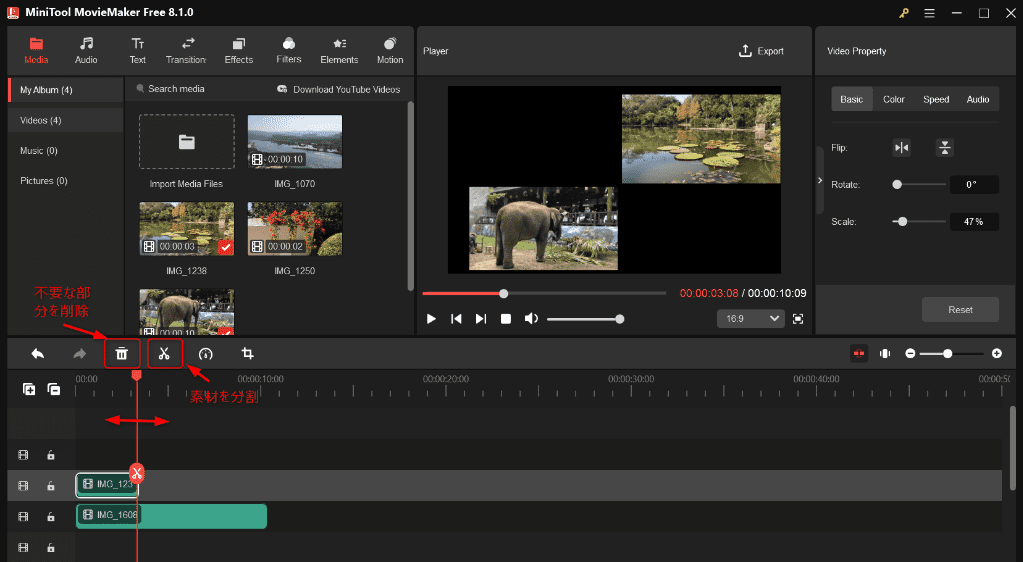Select the IMG_1250 video thumbnail
The image size is (1023, 562).
(295, 228)
